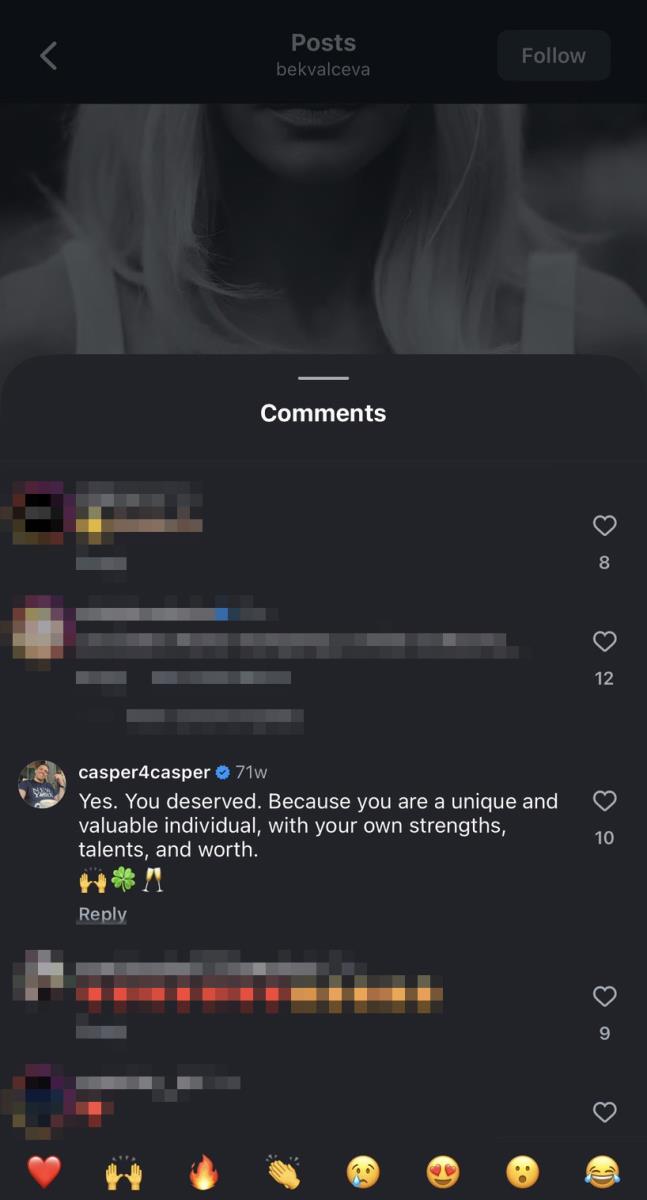Reply to casper4casper's comment
The height and width of the screenshot is (1200, 647).
coord(102,914)
